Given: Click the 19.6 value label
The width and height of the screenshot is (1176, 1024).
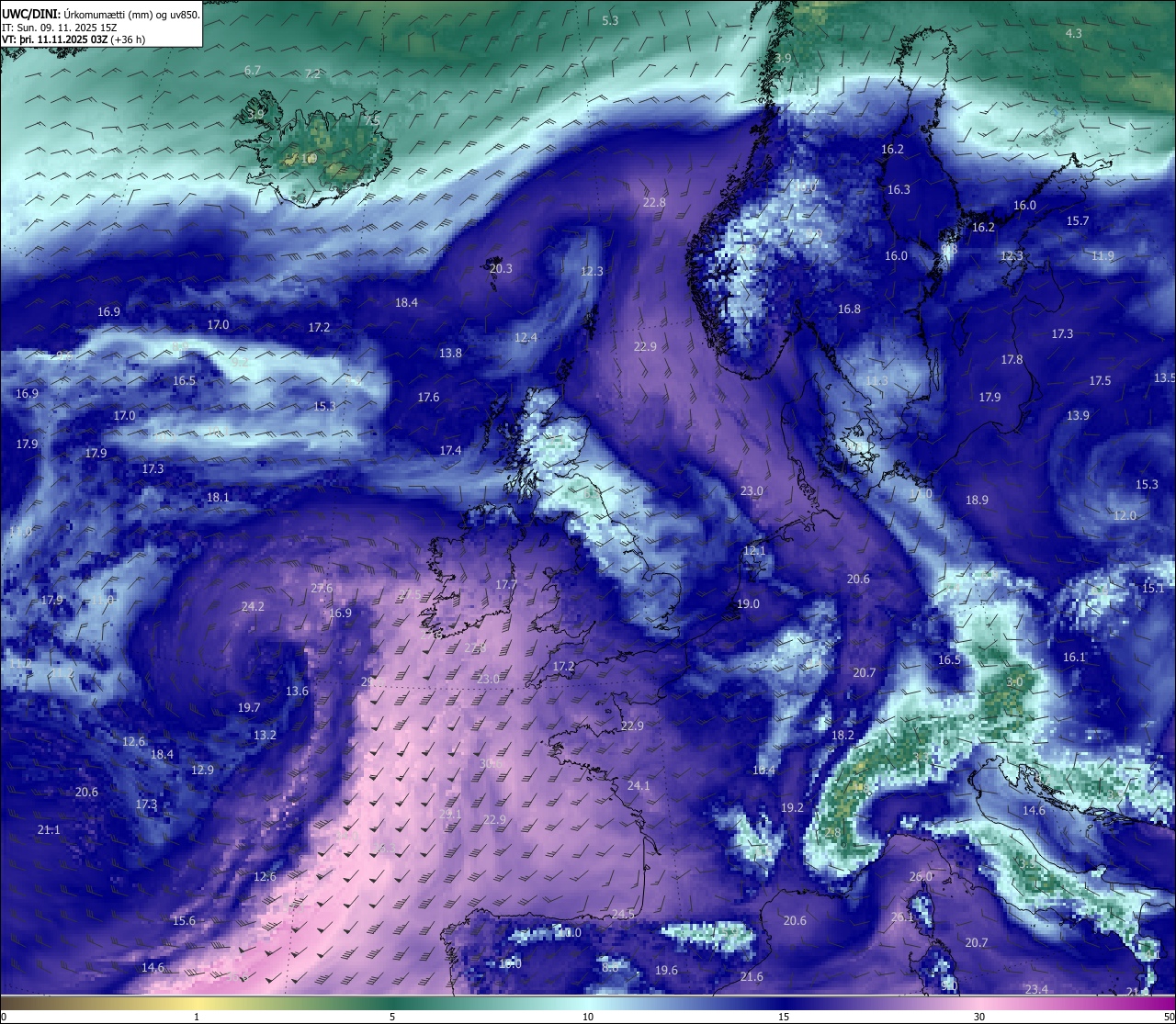Looking at the screenshot, I should click(x=666, y=970).
